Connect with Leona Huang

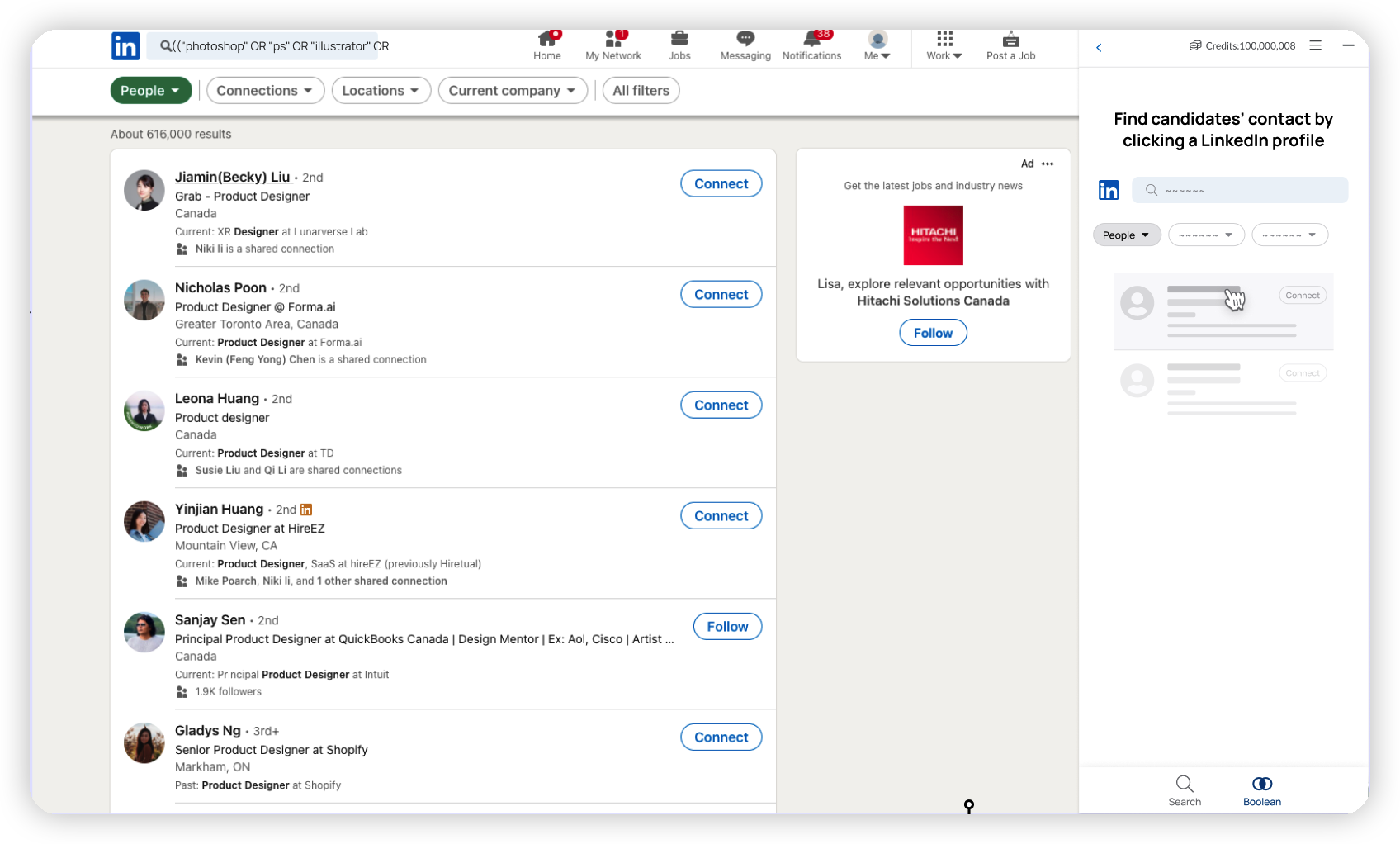click(x=721, y=405)
